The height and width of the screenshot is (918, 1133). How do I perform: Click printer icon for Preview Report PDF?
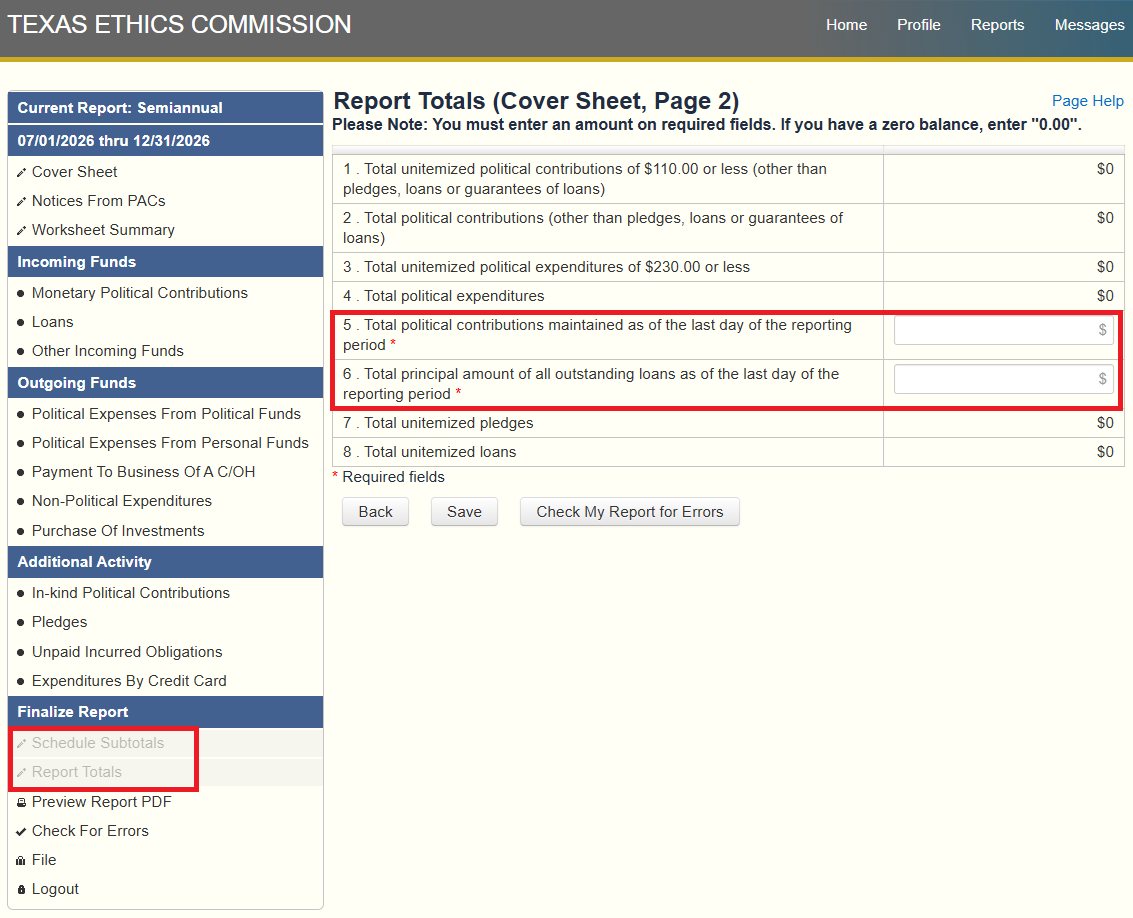(x=21, y=802)
